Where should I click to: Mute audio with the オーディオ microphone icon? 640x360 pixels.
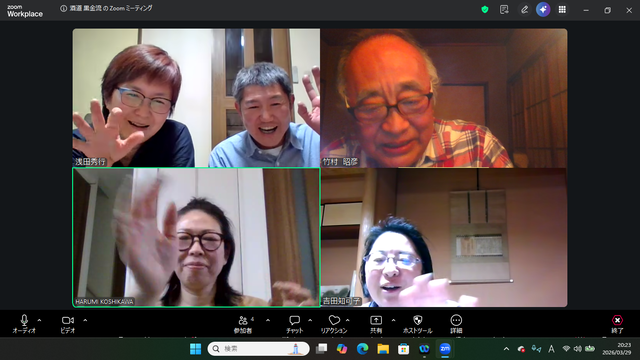(x=24, y=320)
